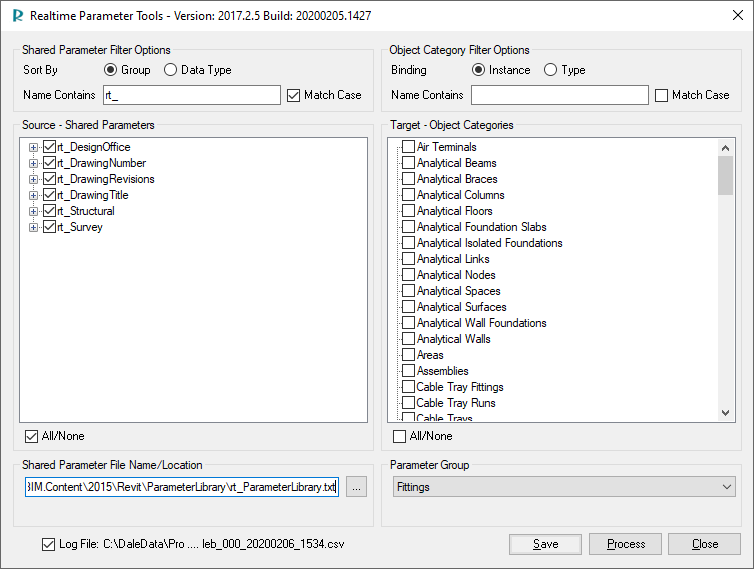Choose Instance binding radio button
Image resolution: width=754 pixels, height=569 pixels.
(478, 70)
